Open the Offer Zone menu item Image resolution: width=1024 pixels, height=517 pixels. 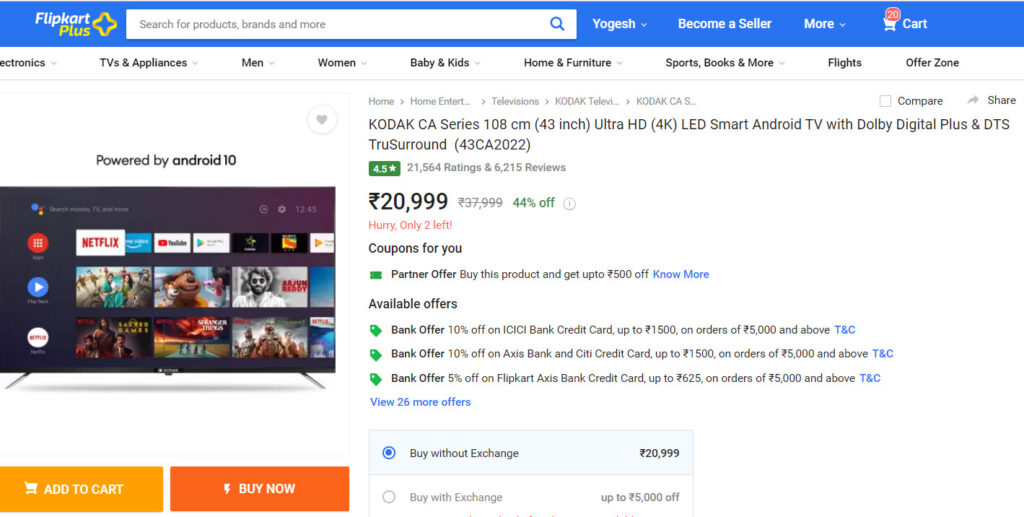[932, 63]
